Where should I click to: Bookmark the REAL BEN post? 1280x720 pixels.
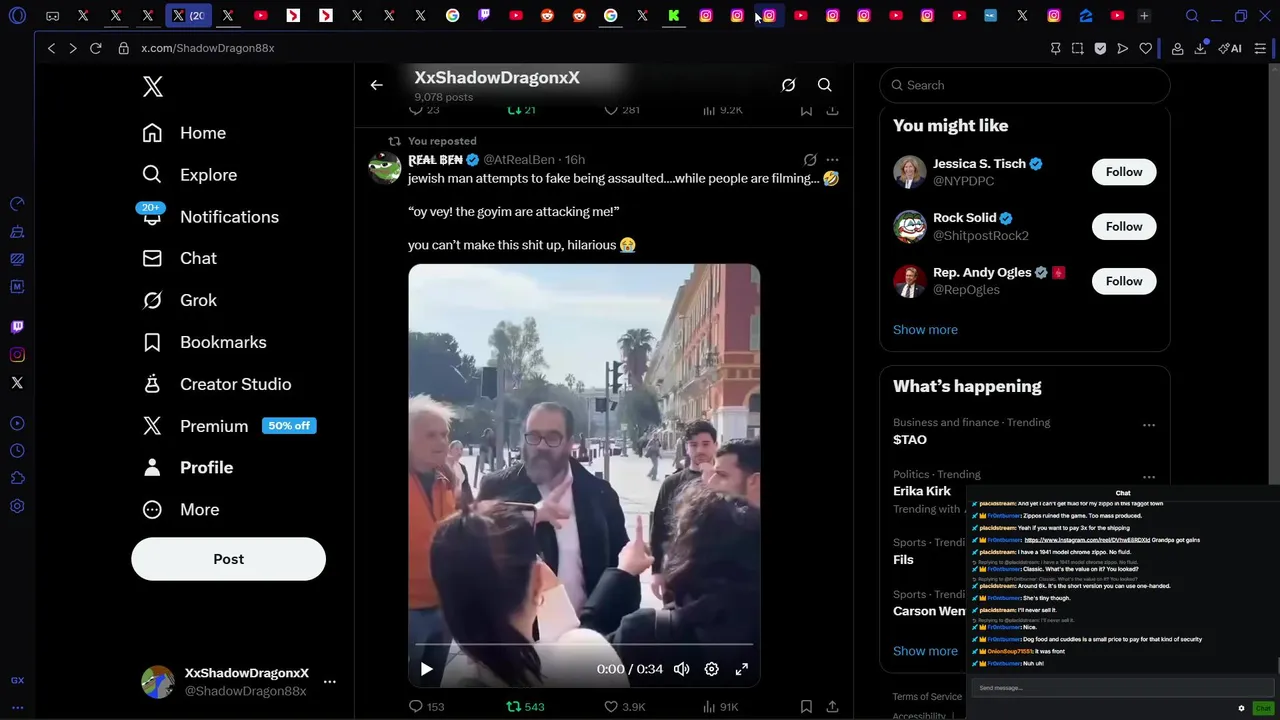pyautogui.click(x=806, y=707)
